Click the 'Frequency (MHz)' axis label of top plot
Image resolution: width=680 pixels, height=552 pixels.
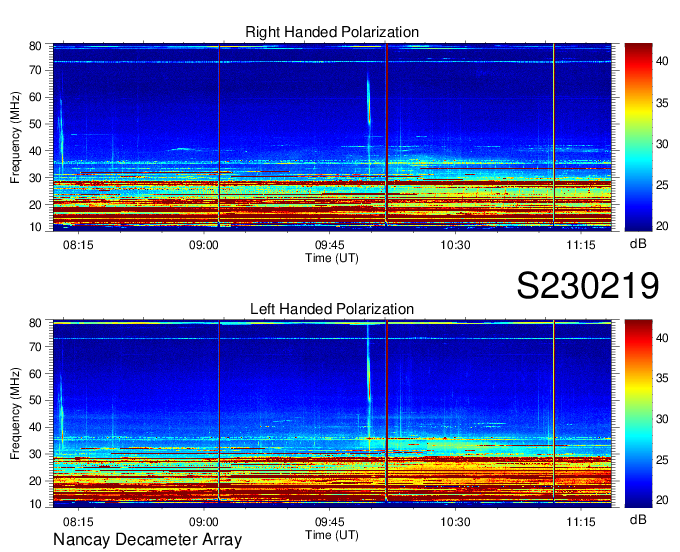pyautogui.click(x=15, y=137)
